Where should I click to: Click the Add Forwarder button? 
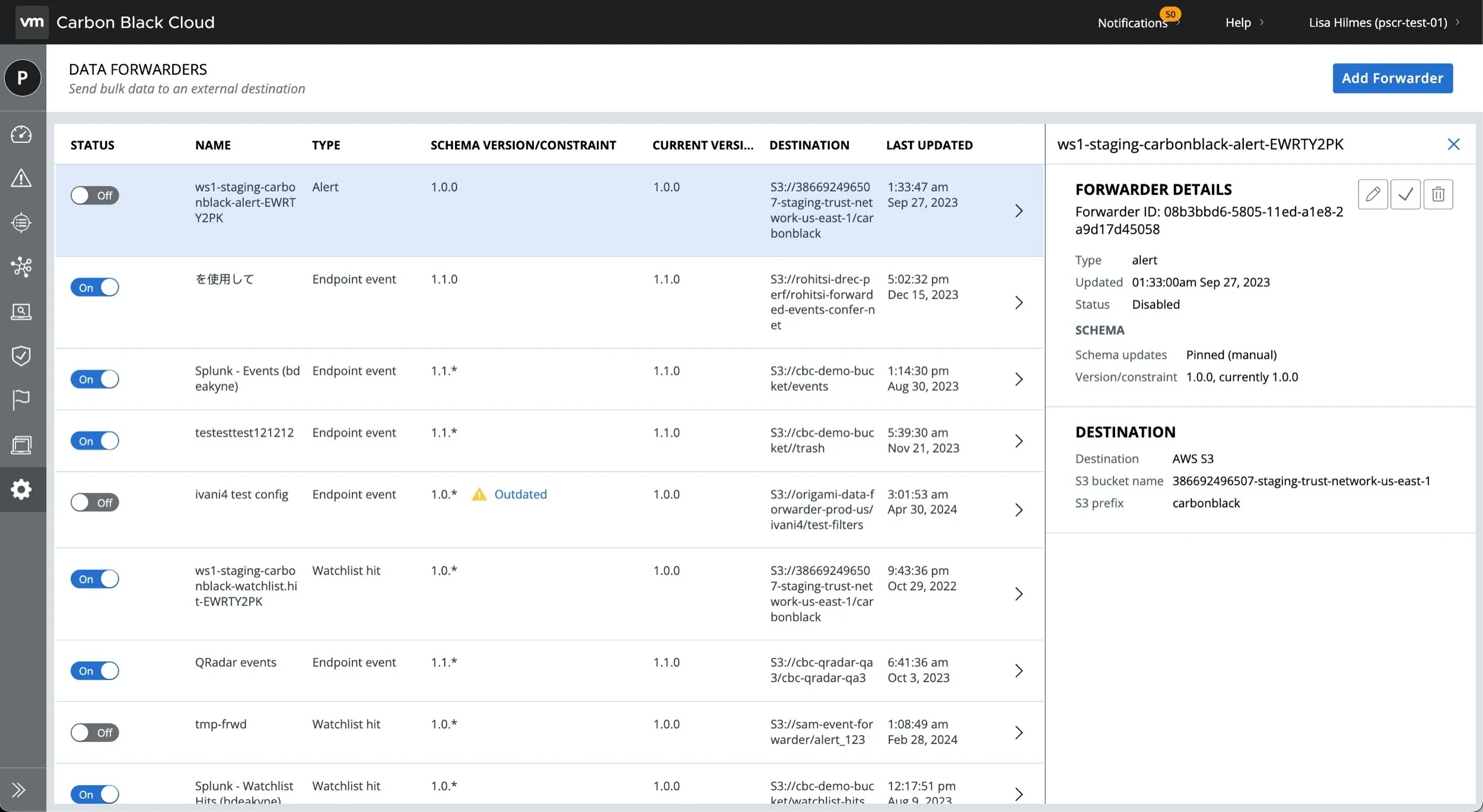pos(1392,78)
